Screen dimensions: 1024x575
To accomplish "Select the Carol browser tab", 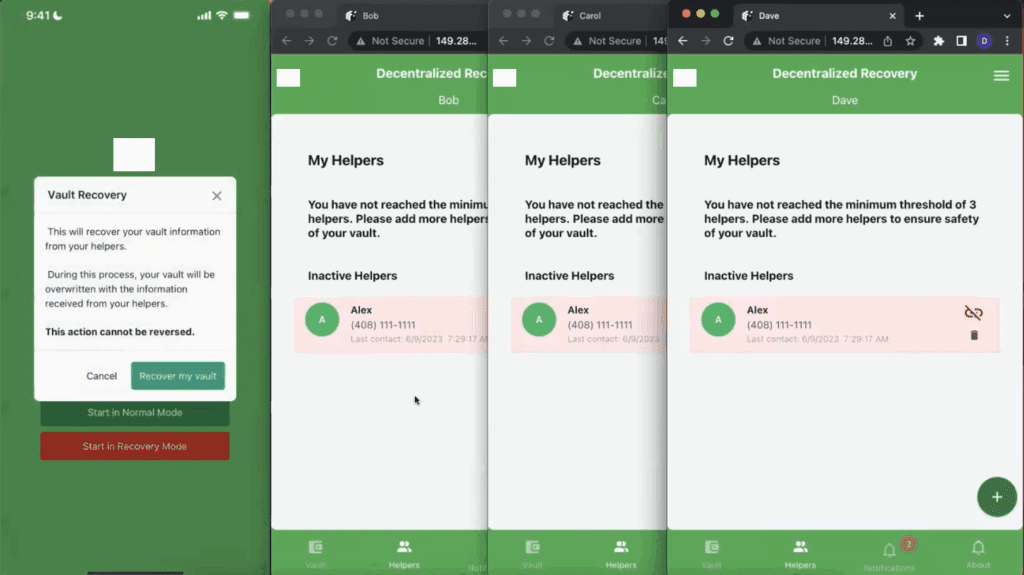I will click(x=600, y=16).
